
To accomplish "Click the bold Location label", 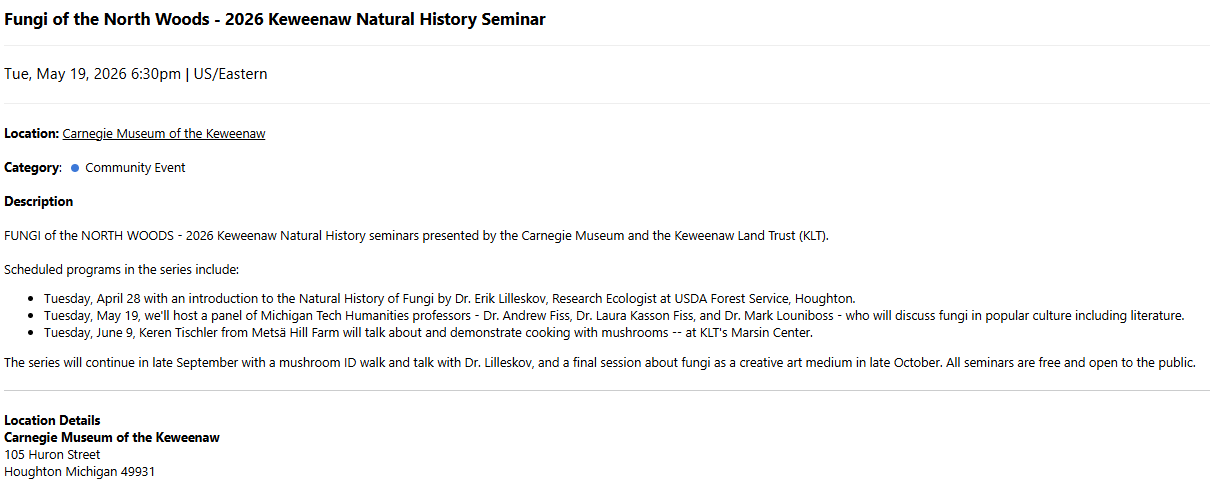I will (x=31, y=134).
